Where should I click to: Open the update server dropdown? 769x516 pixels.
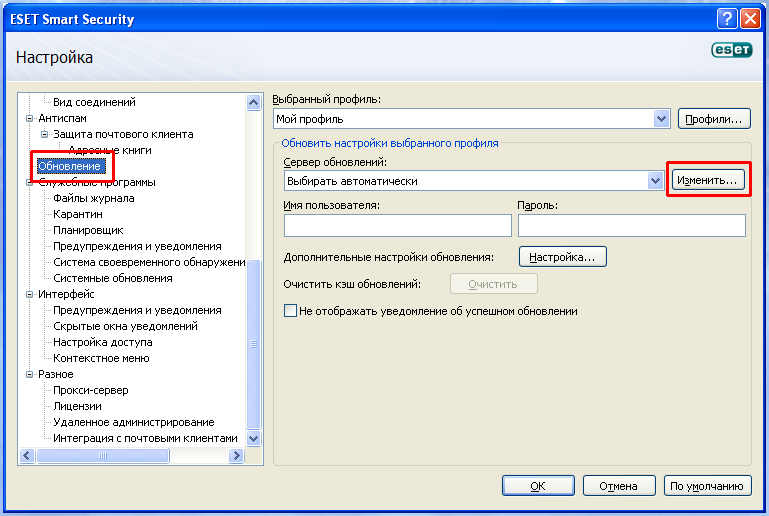pos(655,181)
